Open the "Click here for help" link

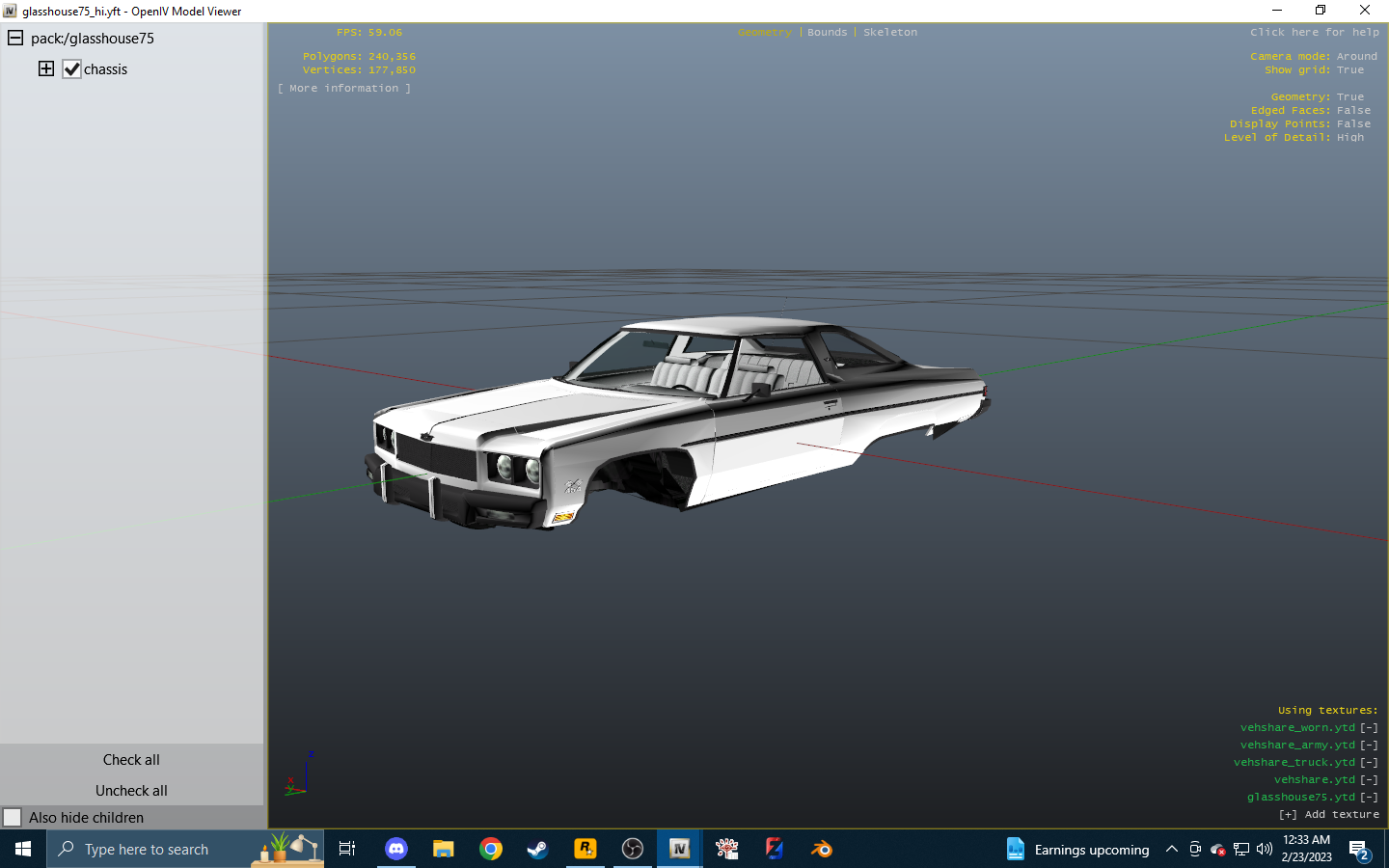(x=1314, y=32)
